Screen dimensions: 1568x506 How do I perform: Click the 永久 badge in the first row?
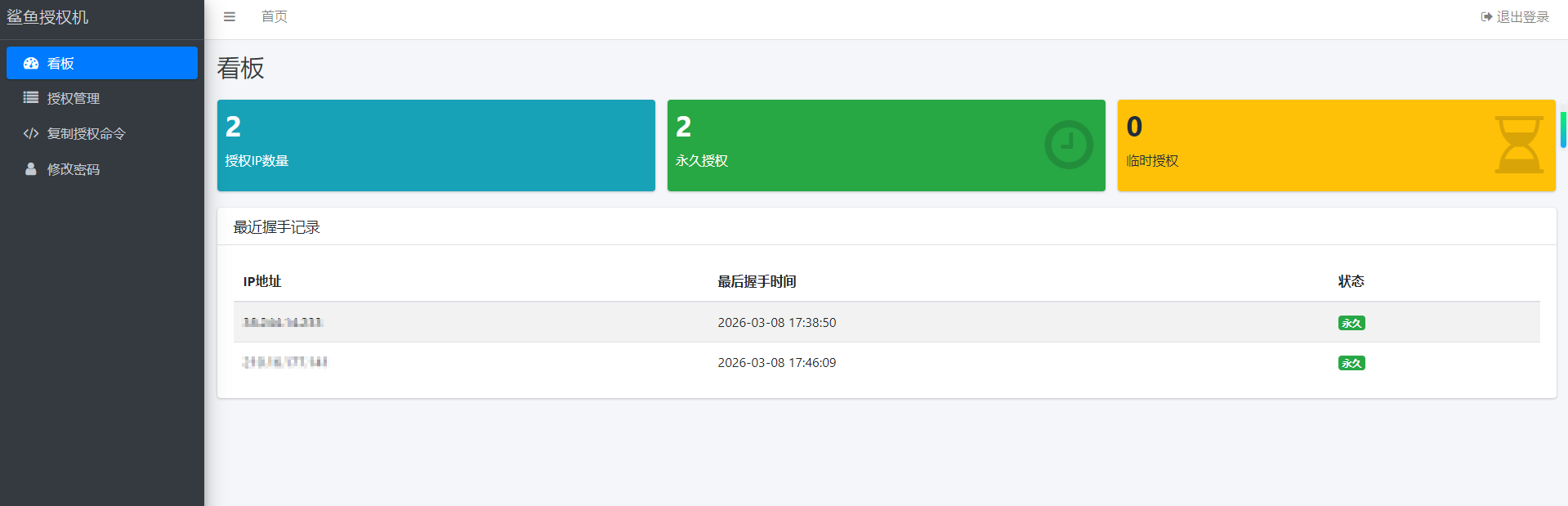pyautogui.click(x=1351, y=323)
